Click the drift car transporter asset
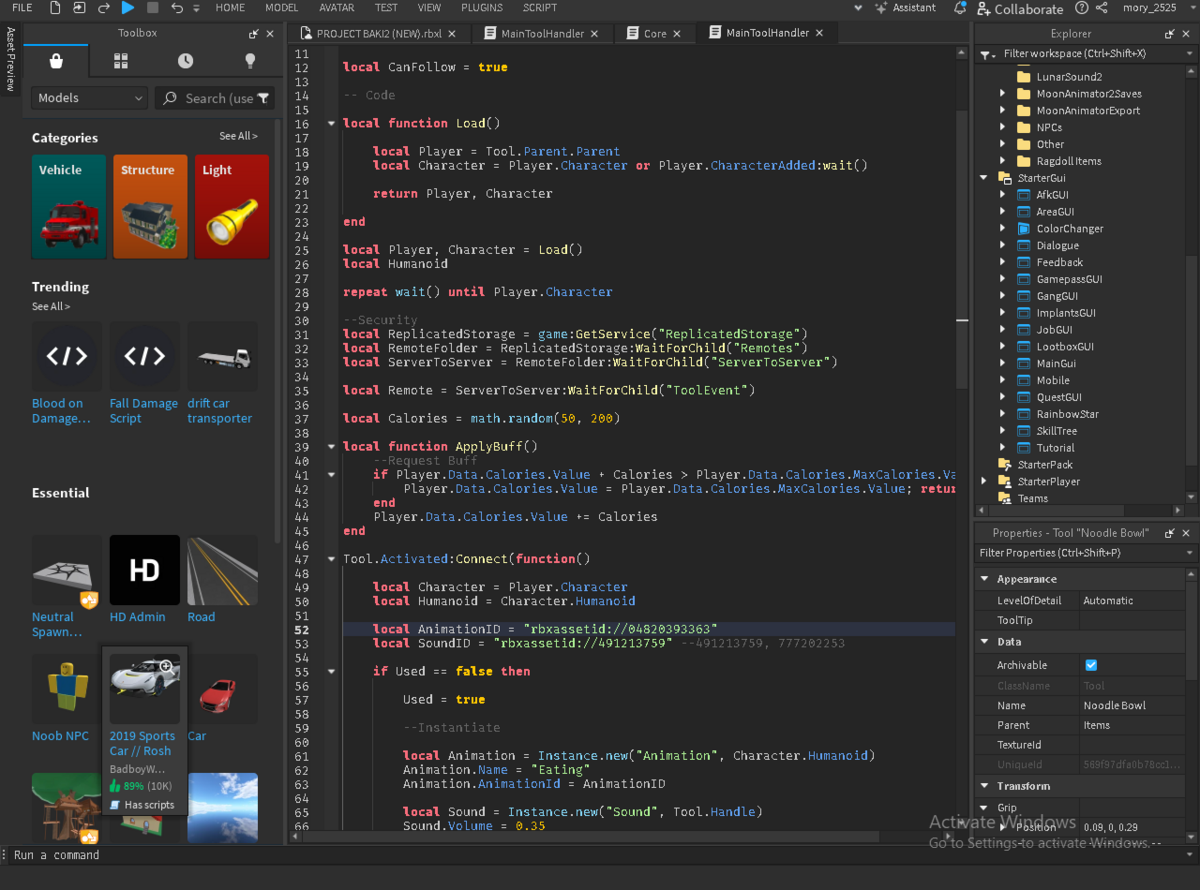The height and width of the screenshot is (890, 1200). [x=222, y=374]
